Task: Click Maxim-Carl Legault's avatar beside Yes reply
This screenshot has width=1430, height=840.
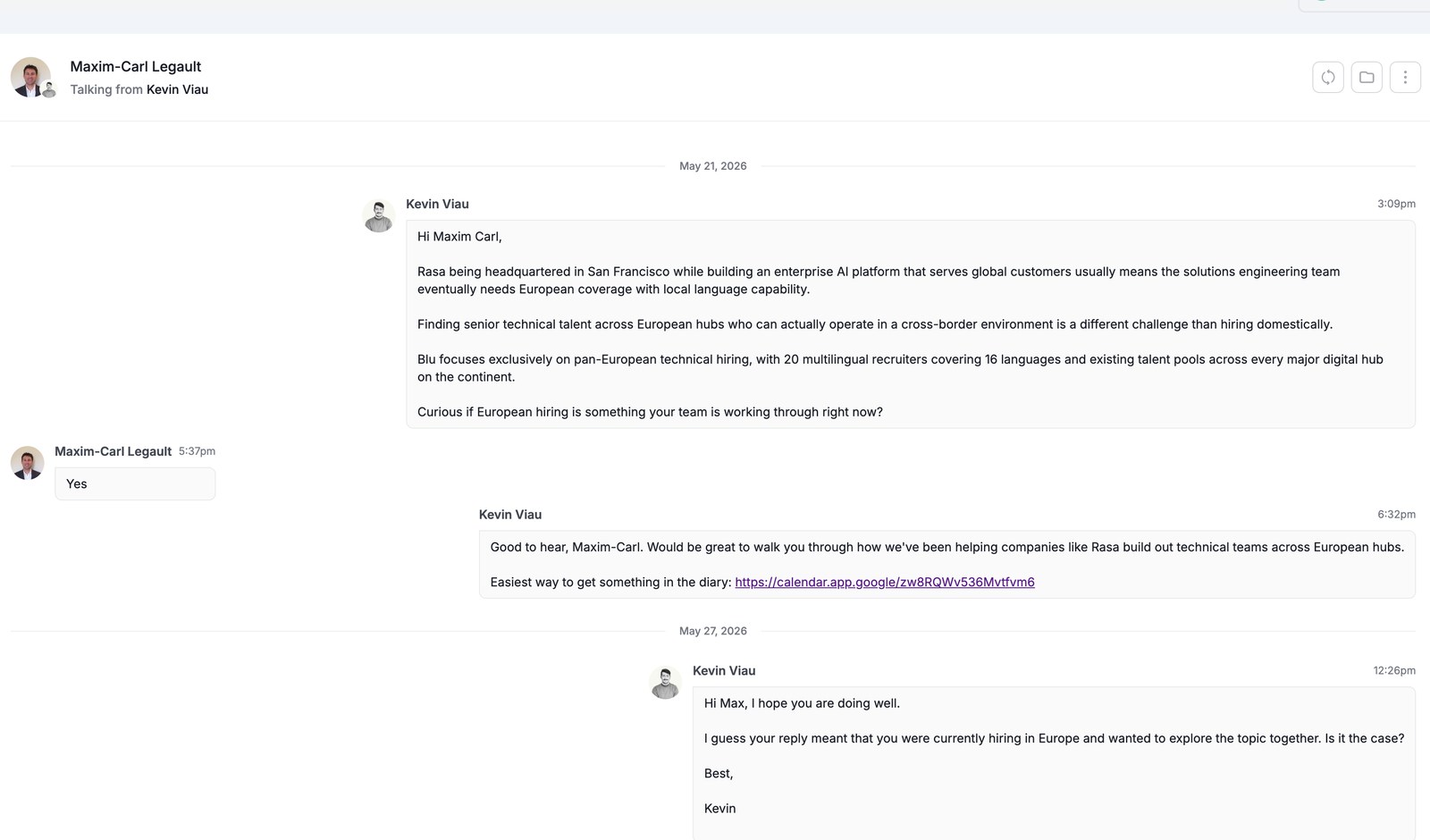Action: (27, 463)
